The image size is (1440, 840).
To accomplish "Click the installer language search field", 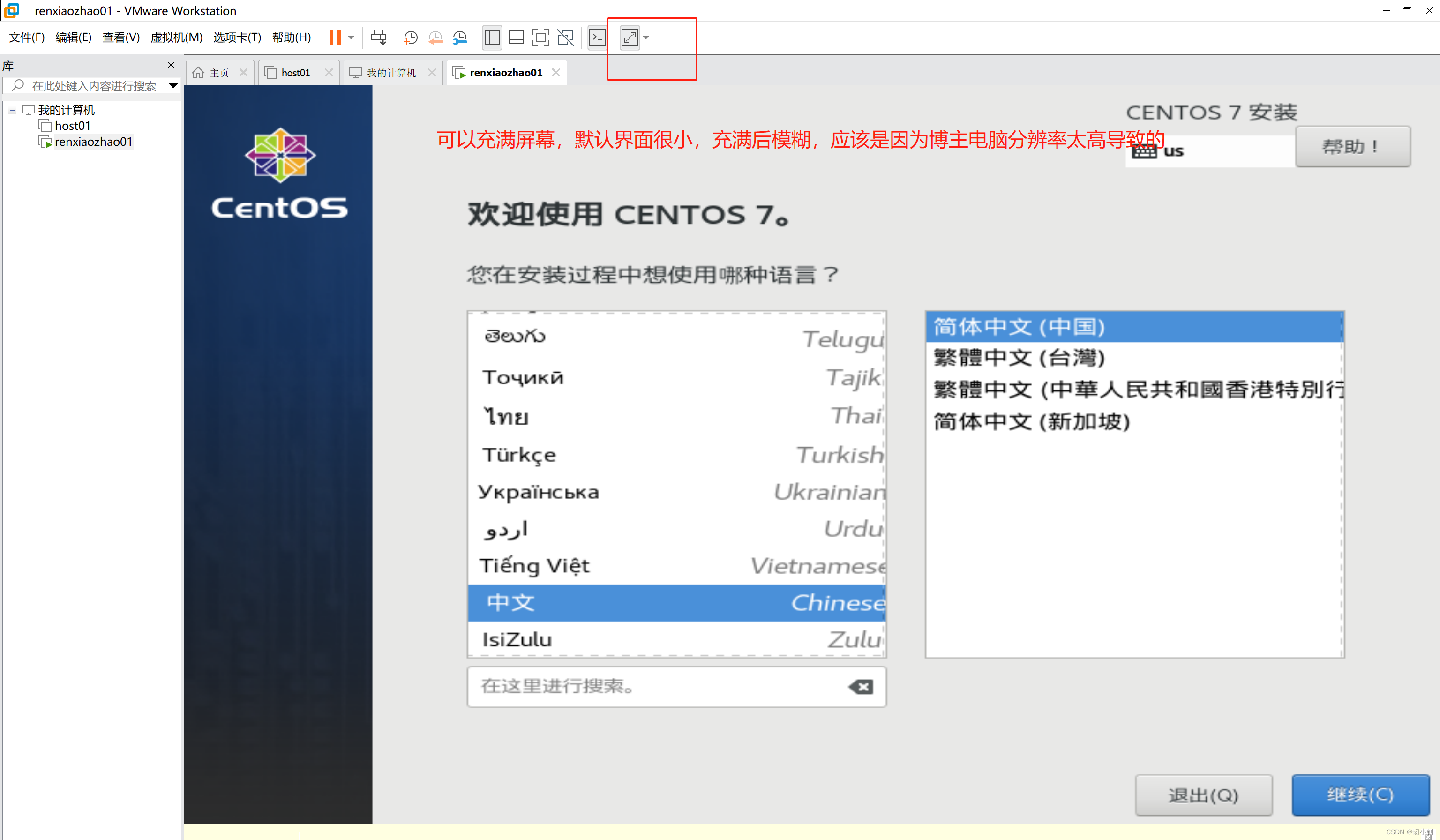I will 657,686.
